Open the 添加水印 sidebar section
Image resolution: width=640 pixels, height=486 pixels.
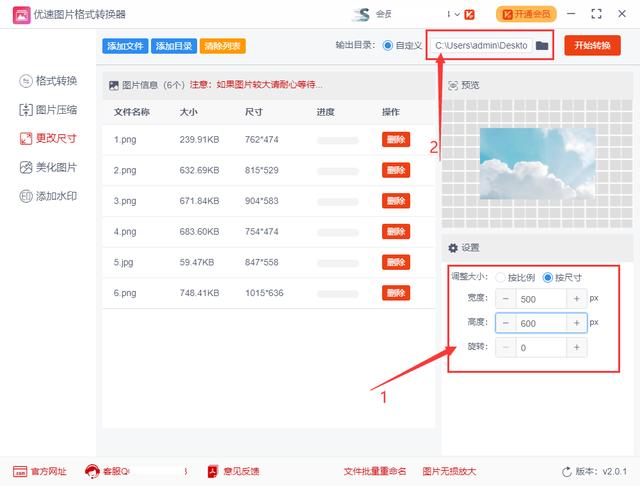[48, 196]
